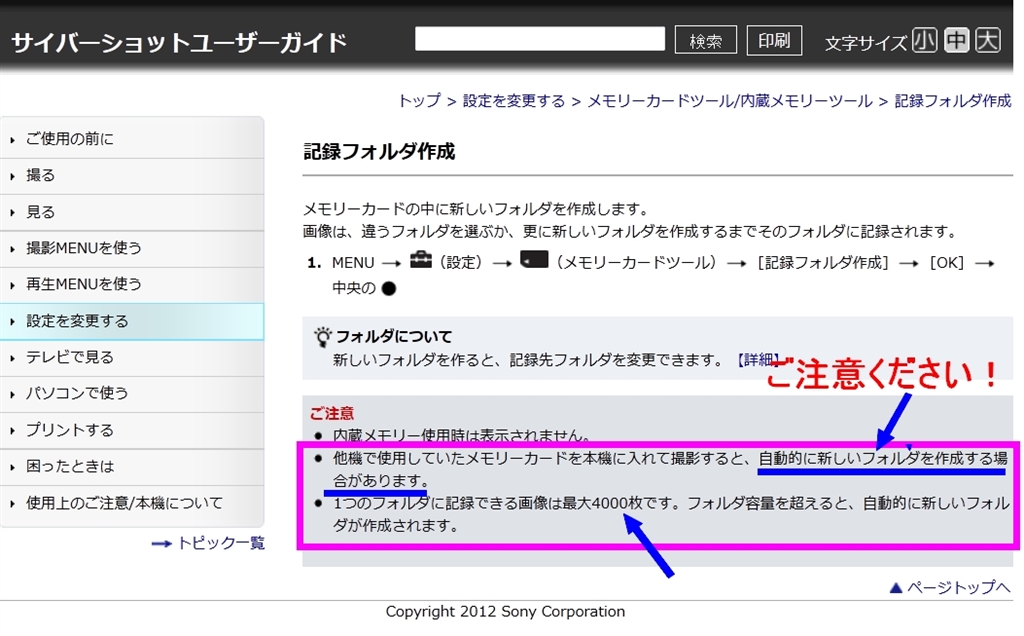Click the 検索 search button

click(705, 40)
